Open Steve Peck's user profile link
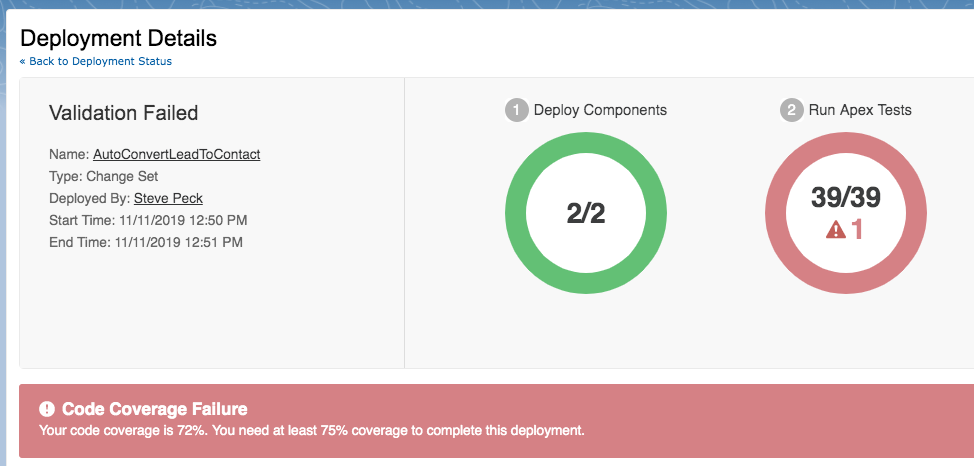974x466 pixels. pyautogui.click(x=168, y=198)
